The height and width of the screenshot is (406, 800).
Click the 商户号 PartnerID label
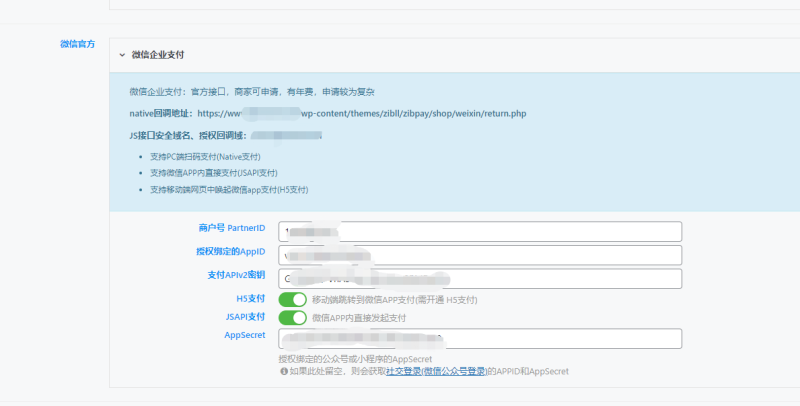pos(232,228)
